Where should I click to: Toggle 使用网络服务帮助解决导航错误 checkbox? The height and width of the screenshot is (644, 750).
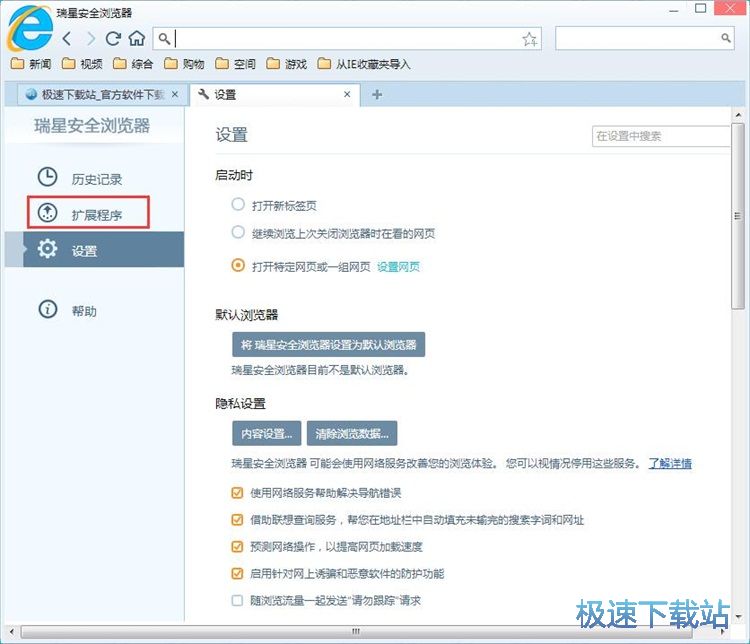pyautogui.click(x=237, y=493)
